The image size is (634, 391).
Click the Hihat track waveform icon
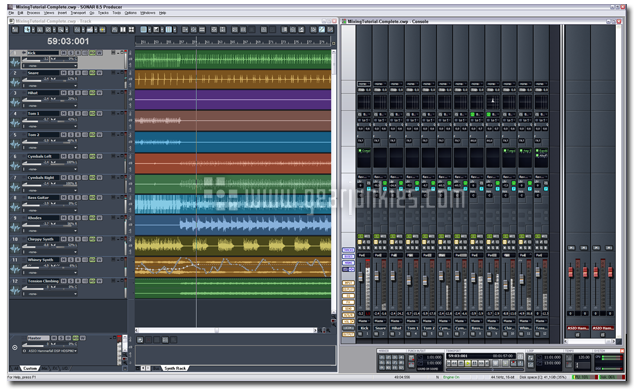pos(15,102)
